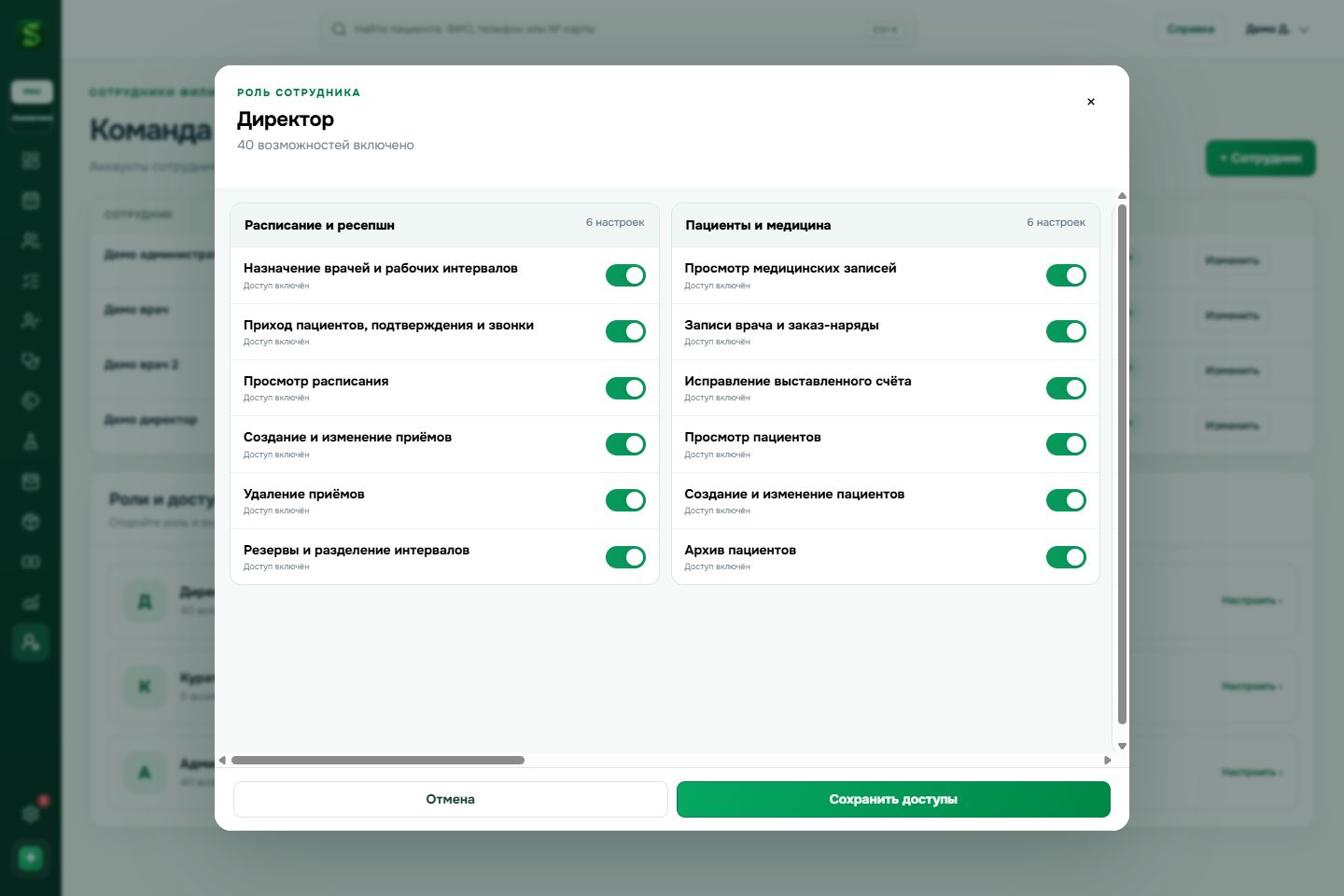Toggle Резервы и разделение интервалов
1344x896 pixels.
click(625, 557)
